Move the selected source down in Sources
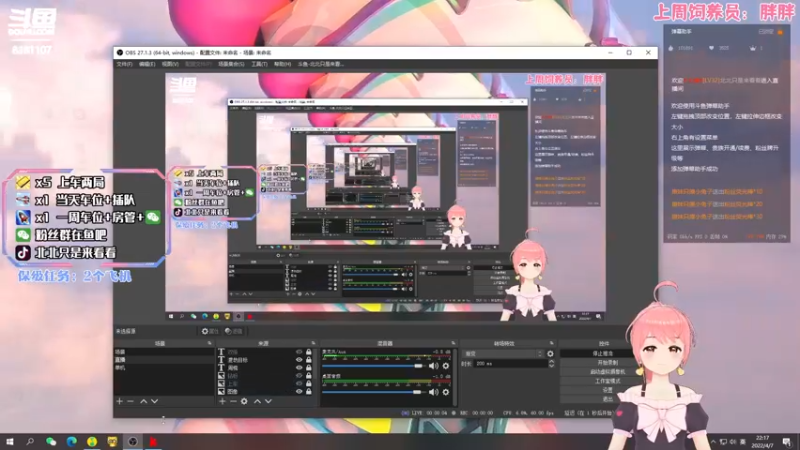This screenshot has width=800, height=450. coord(268,402)
